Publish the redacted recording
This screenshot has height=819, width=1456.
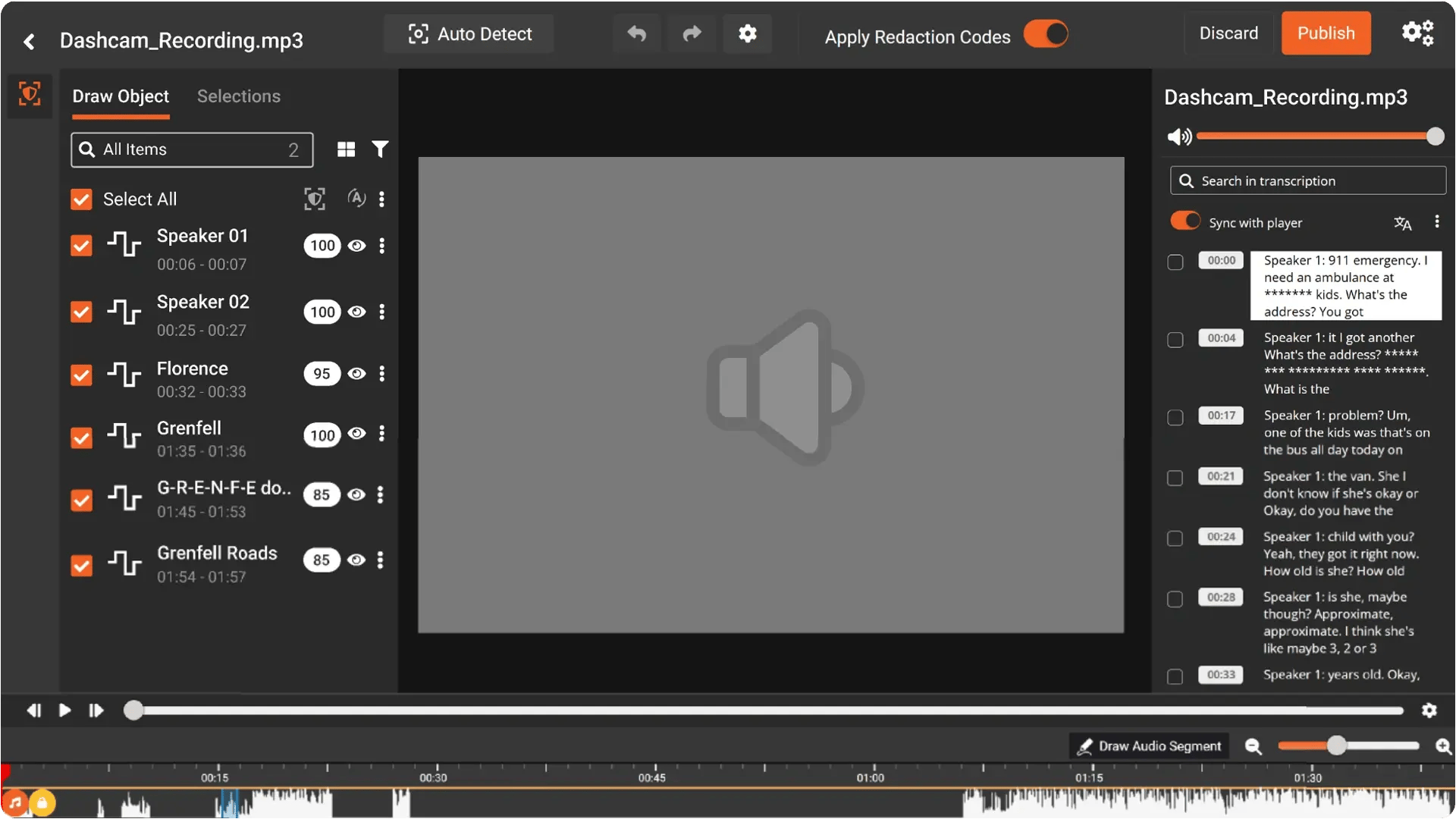click(1326, 33)
